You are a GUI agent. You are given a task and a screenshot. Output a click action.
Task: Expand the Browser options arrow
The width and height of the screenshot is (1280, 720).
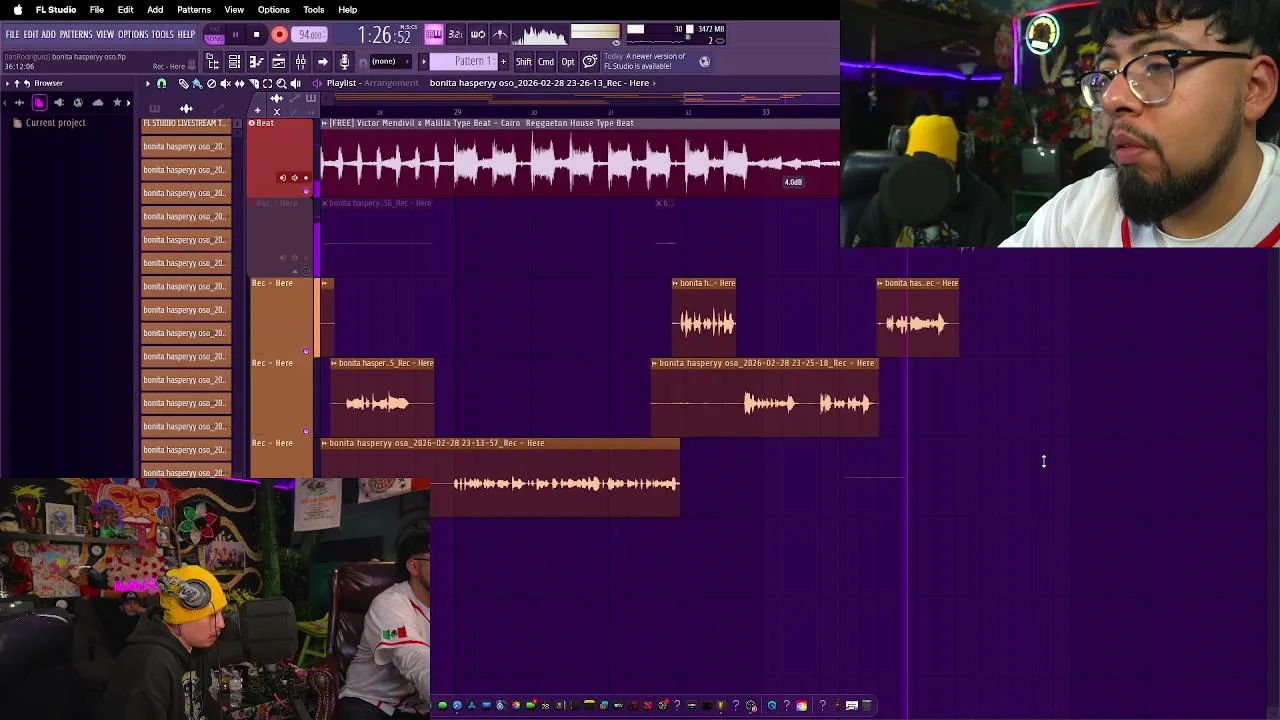7,83
